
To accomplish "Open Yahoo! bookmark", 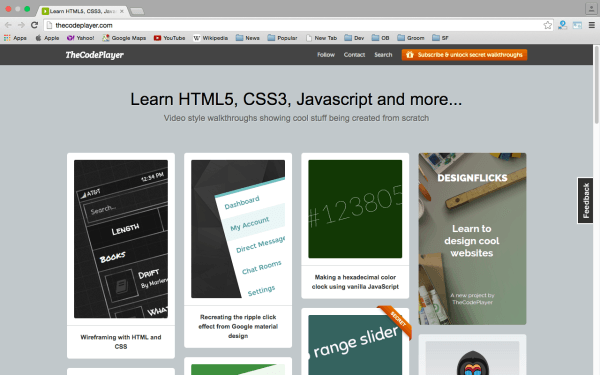I will click(x=80, y=38).
